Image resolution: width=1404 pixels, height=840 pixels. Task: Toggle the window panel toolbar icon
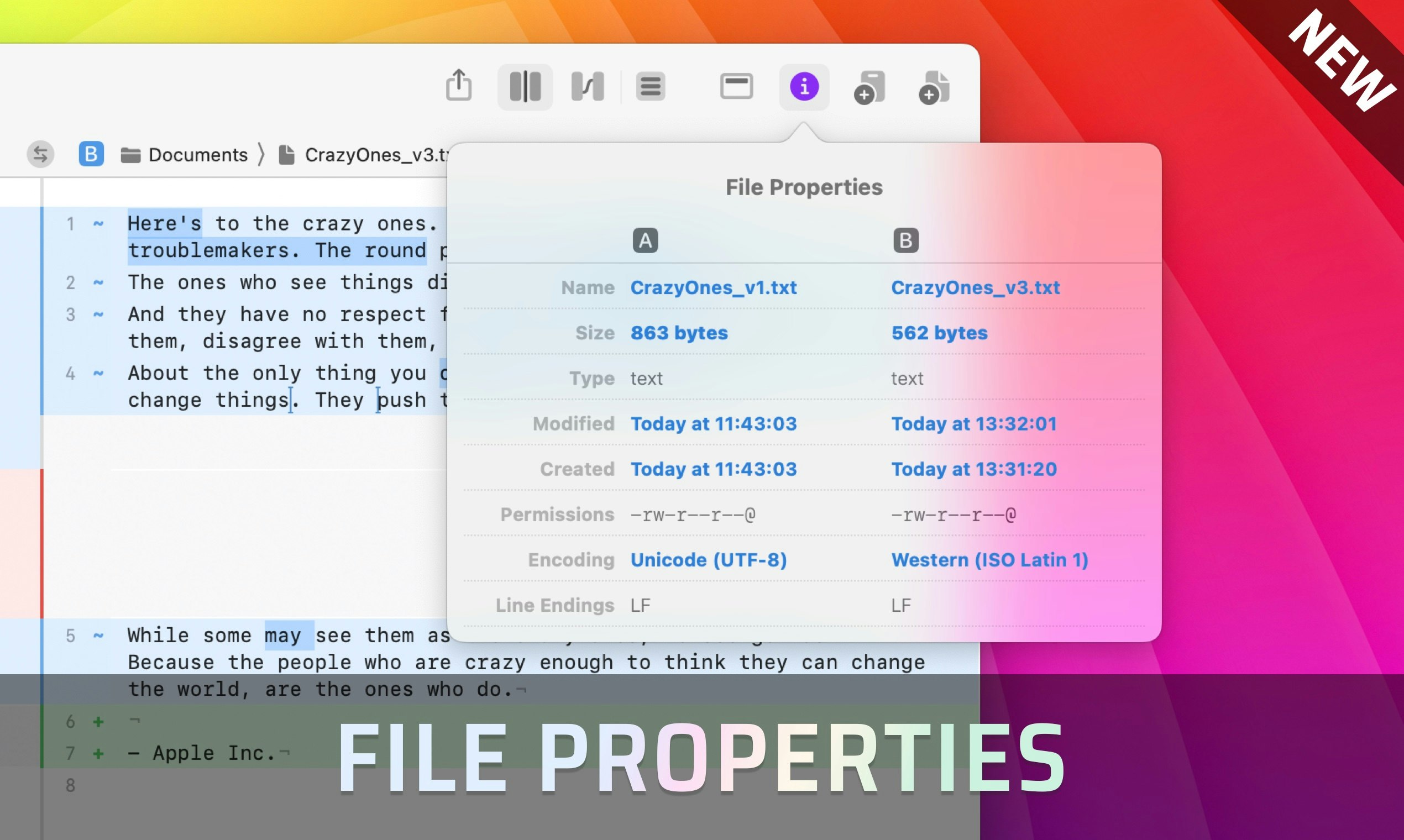[x=736, y=87]
